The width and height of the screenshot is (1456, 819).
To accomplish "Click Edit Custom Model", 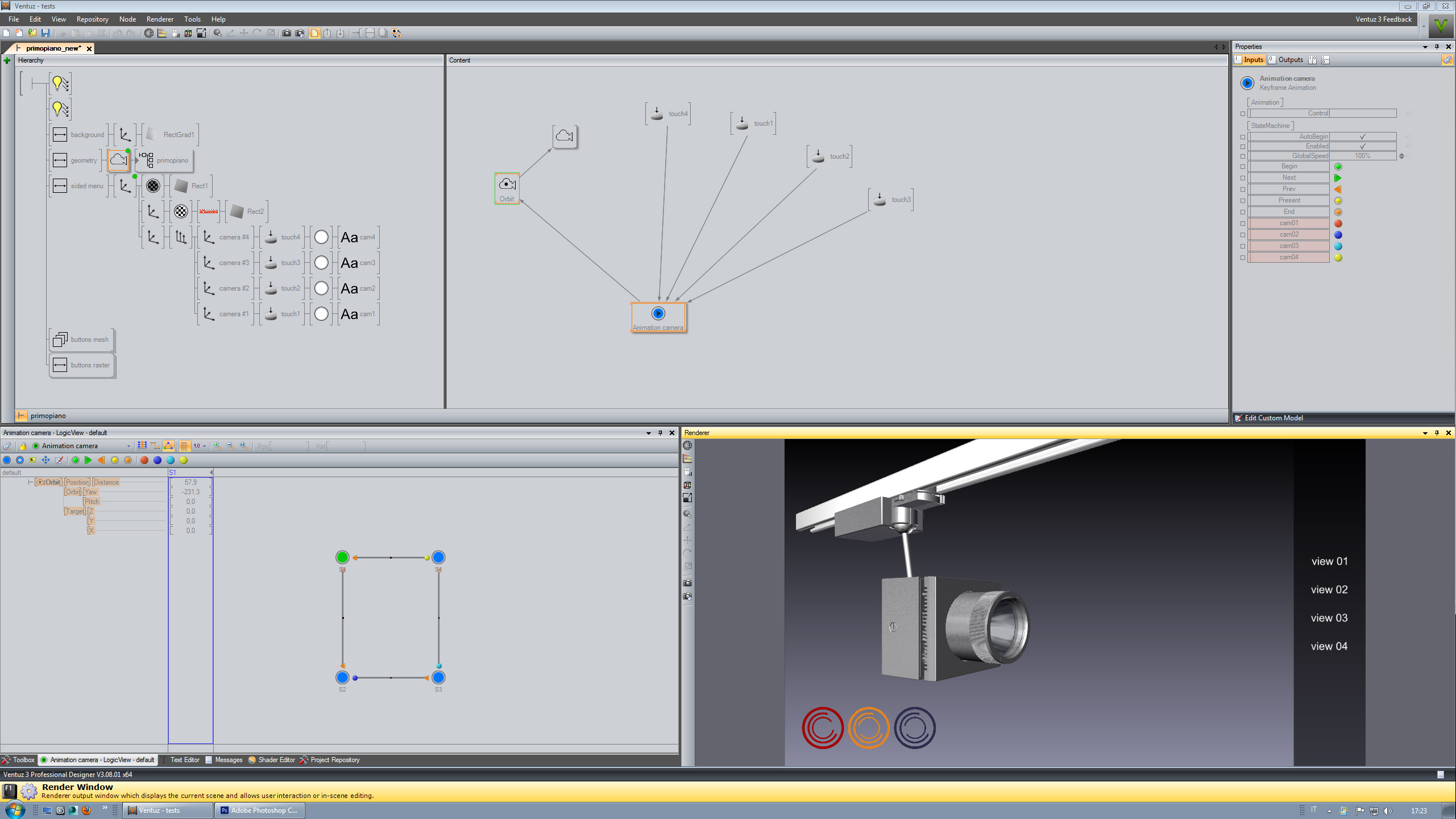I will tap(1274, 418).
